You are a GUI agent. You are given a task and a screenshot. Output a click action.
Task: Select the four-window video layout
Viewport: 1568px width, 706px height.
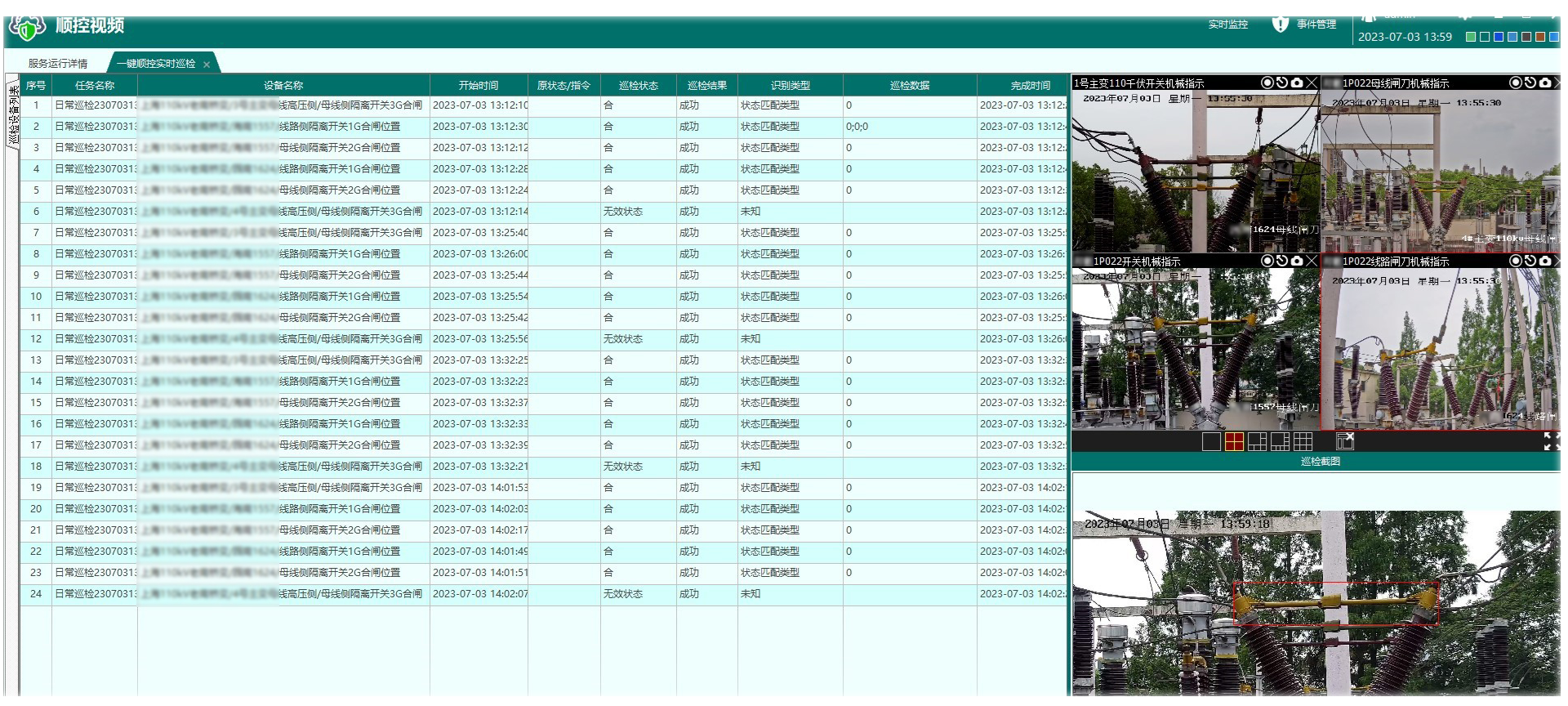[x=1234, y=442]
